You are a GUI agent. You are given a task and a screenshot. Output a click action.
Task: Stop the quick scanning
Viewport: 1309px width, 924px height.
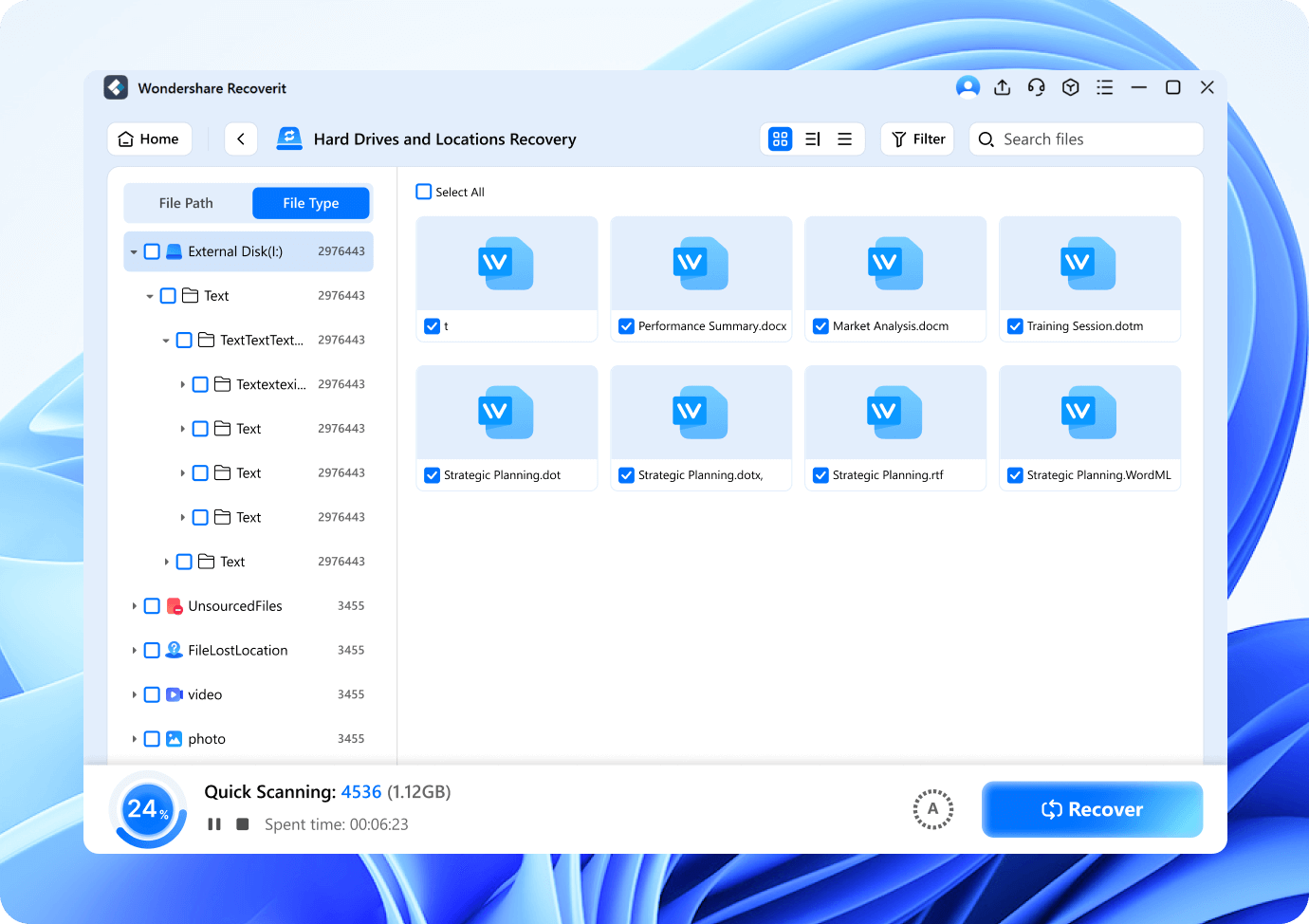[243, 824]
